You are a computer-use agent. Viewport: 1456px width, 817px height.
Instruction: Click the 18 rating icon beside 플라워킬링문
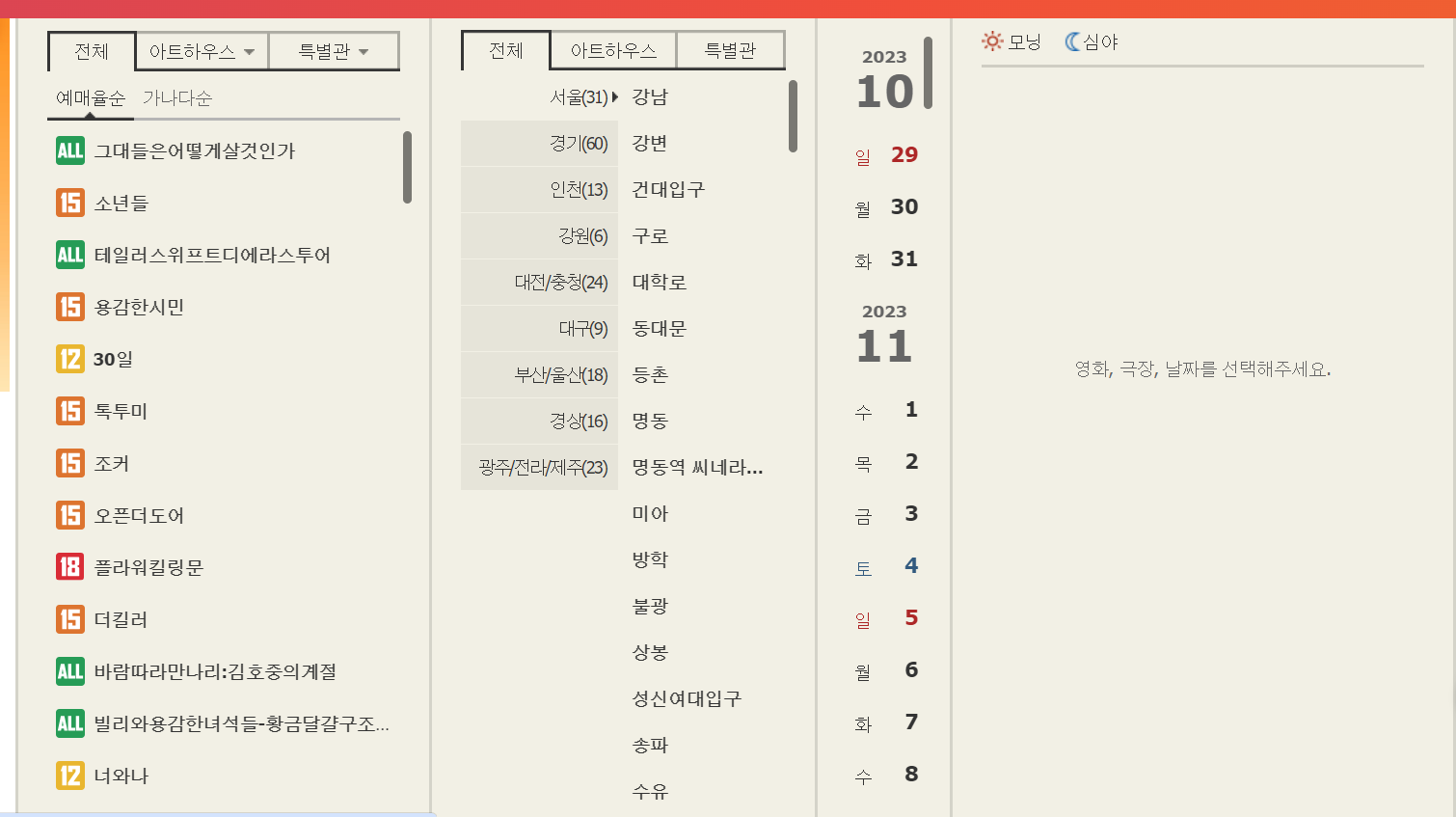(x=70, y=567)
